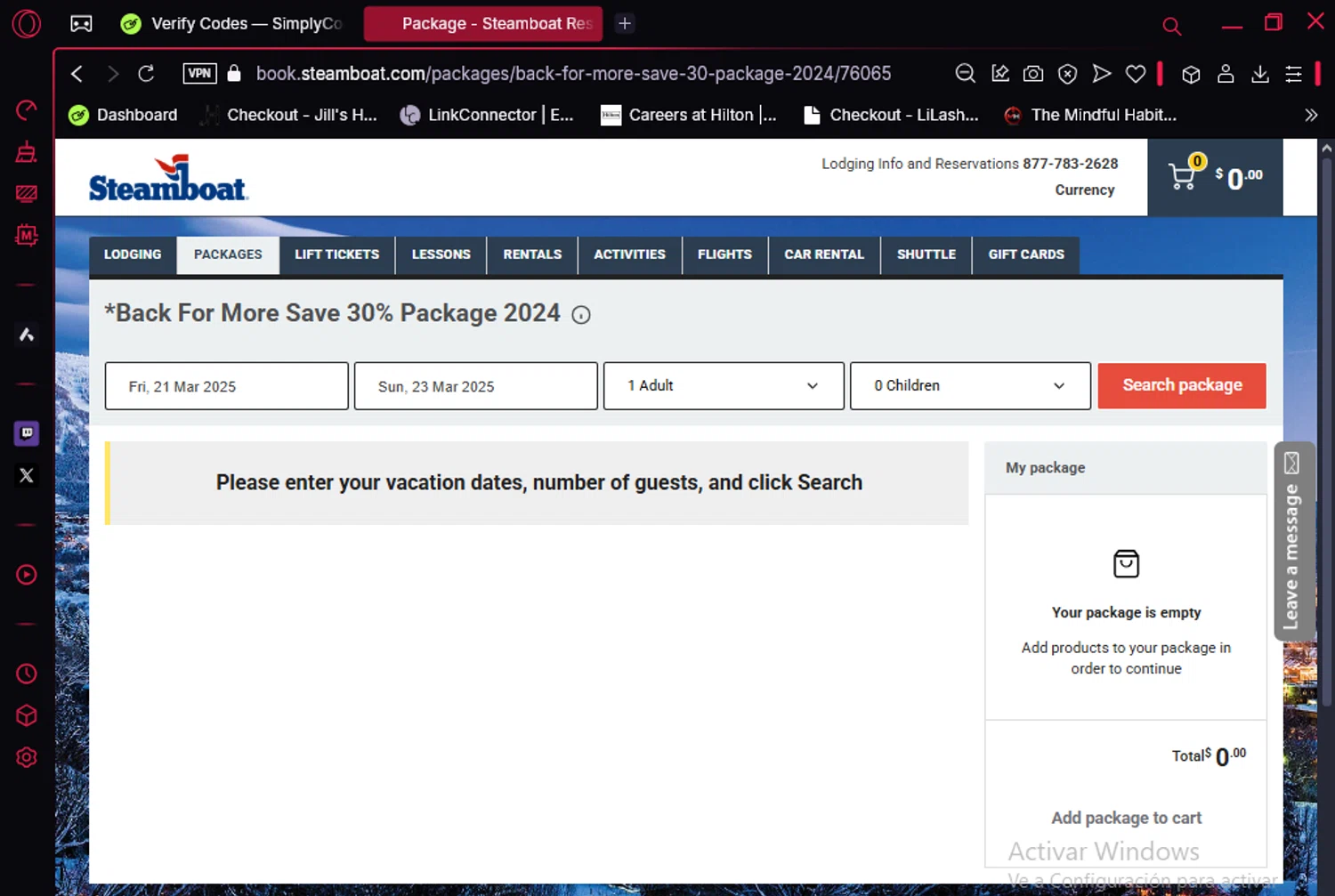Click the package info circle icon
This screenshot has width=1335, height=896.
(581, 315)
